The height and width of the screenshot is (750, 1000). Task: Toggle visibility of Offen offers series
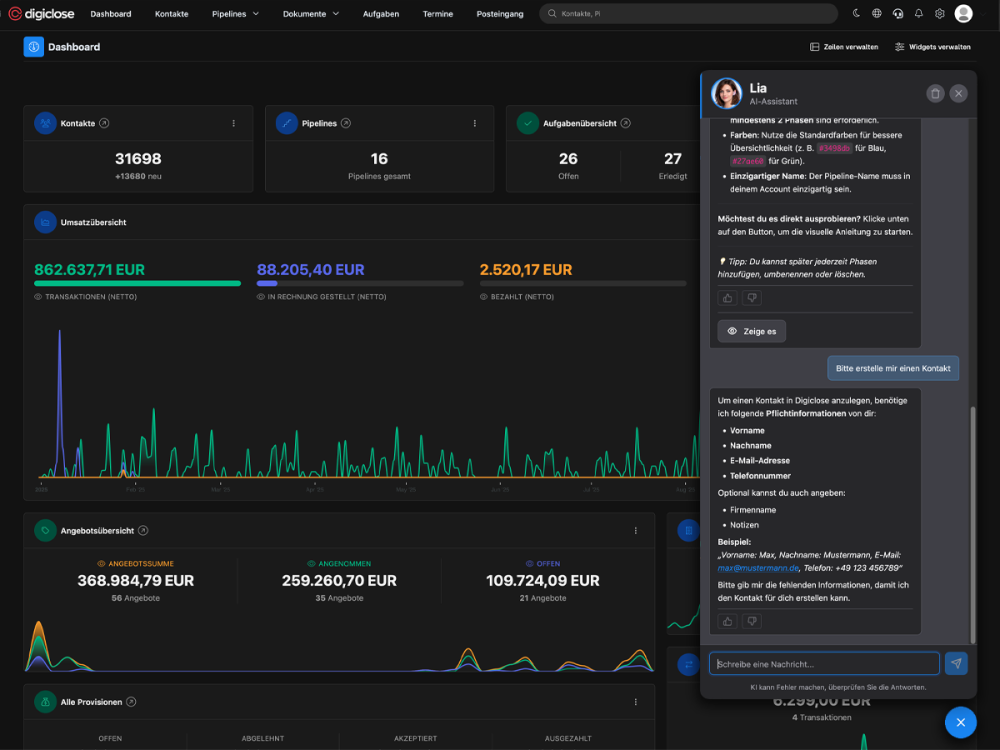529,564
